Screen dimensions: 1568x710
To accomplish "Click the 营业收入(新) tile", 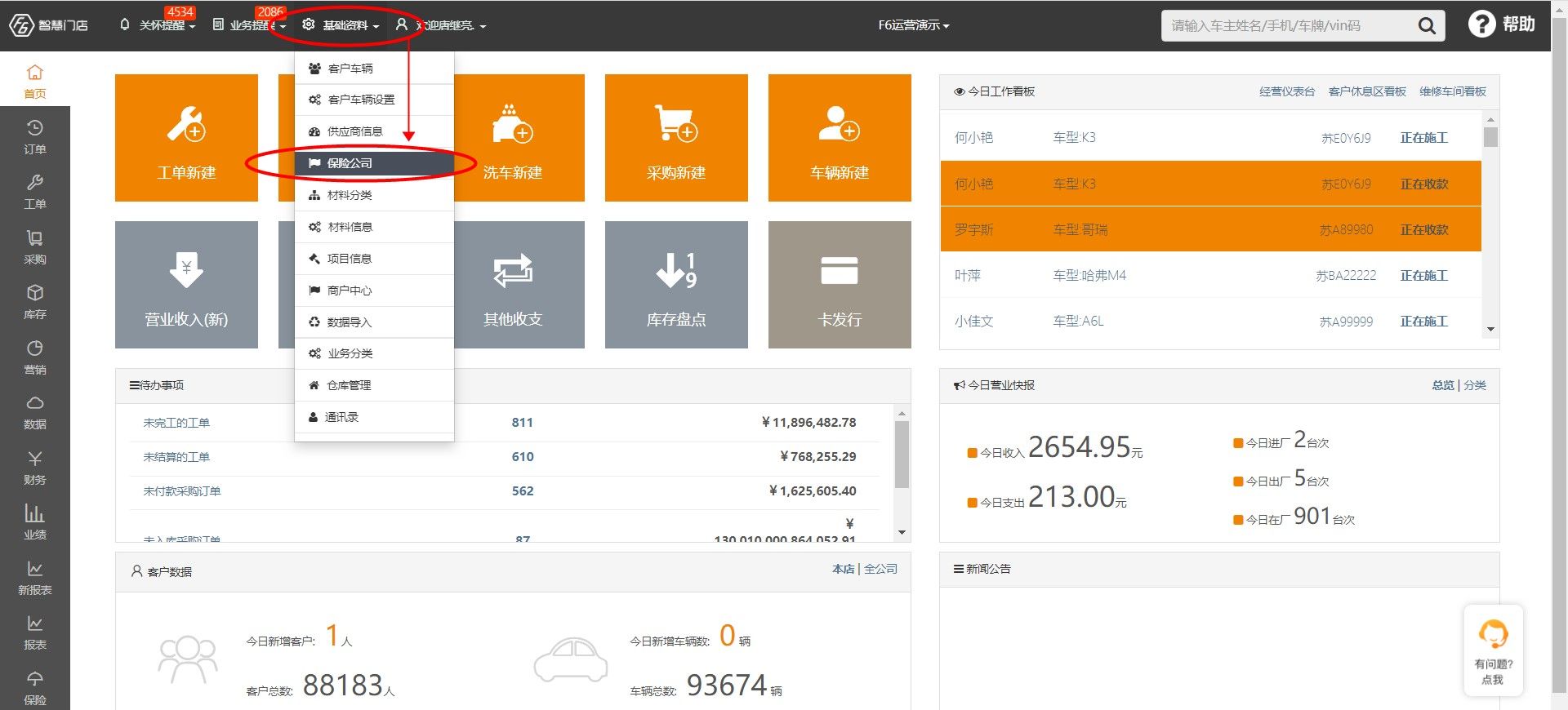I will (186, 284).
